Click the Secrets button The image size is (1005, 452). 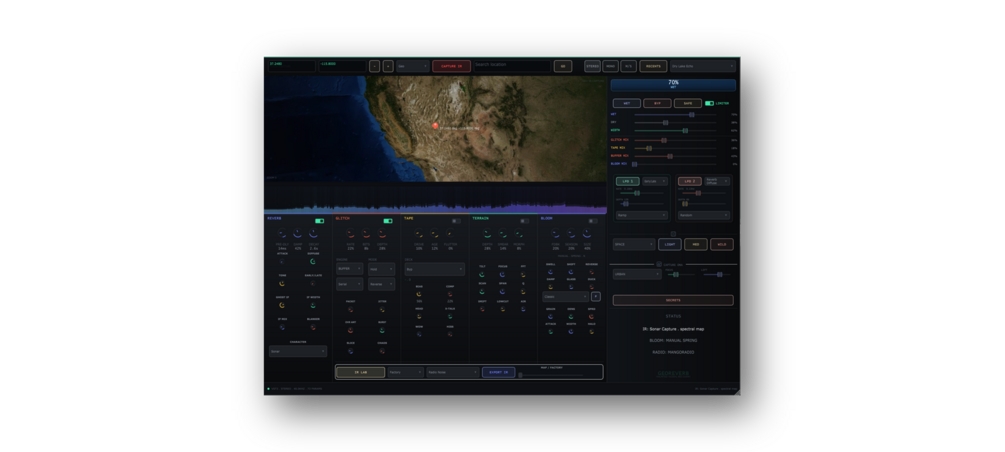point(673,300)
